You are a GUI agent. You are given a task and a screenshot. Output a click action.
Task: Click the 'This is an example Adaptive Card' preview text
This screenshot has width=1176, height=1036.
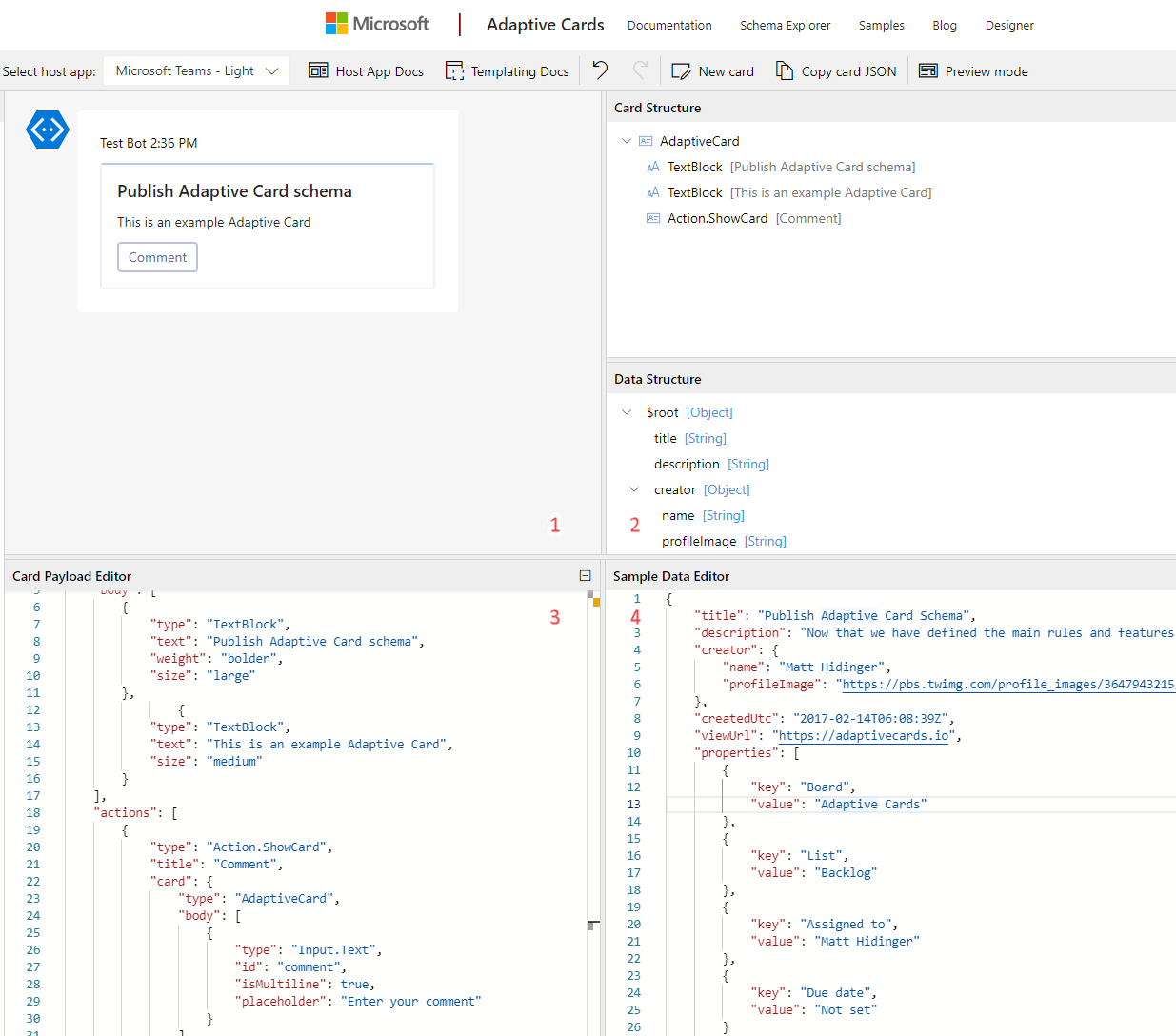pyautogui.click(x=214, y=222)
